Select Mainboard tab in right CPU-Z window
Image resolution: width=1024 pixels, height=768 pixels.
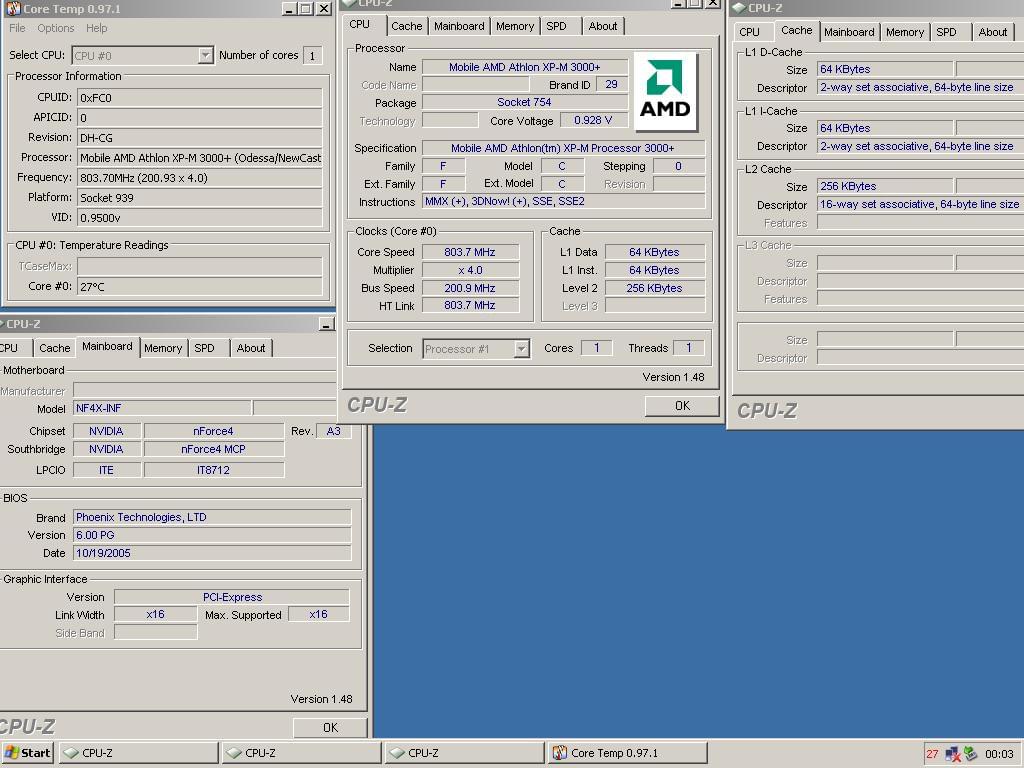point(849,32)
